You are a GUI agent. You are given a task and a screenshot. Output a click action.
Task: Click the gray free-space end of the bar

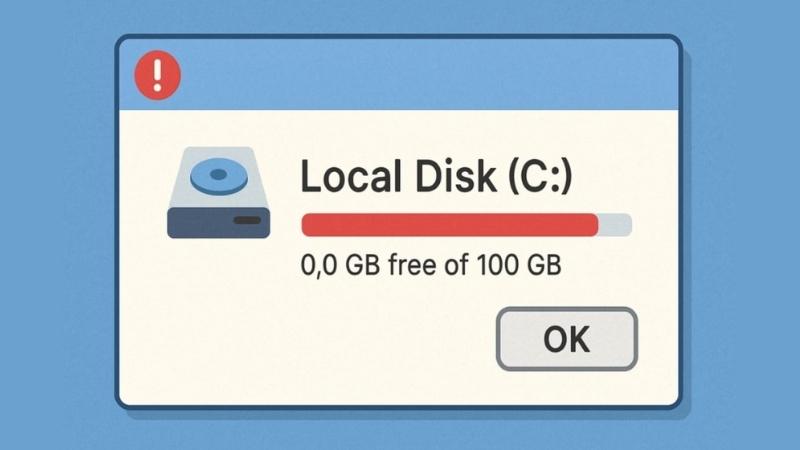point(615,225)
